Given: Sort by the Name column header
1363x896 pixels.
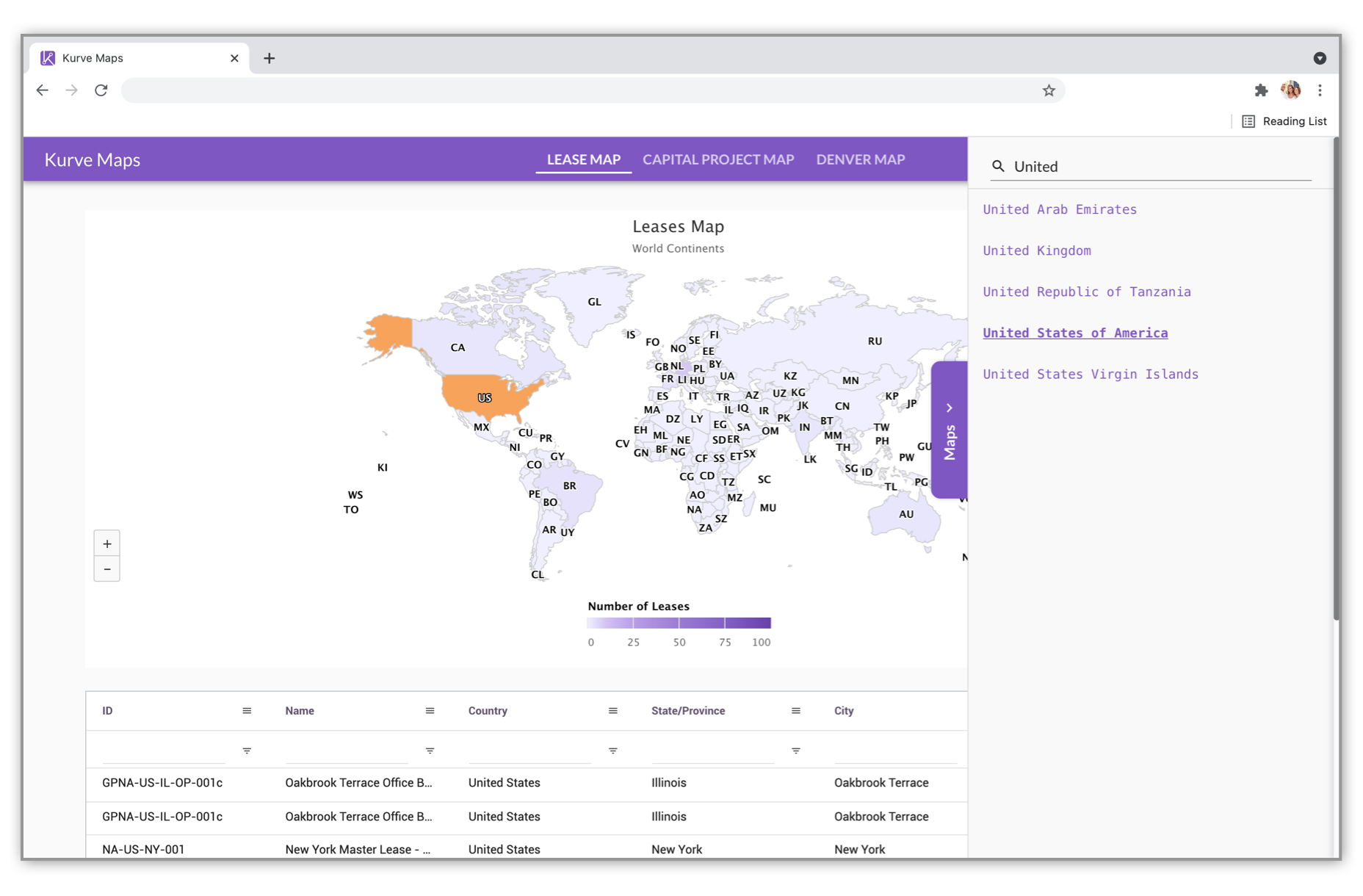Looking at the screenshot, I should click(300, 711).
